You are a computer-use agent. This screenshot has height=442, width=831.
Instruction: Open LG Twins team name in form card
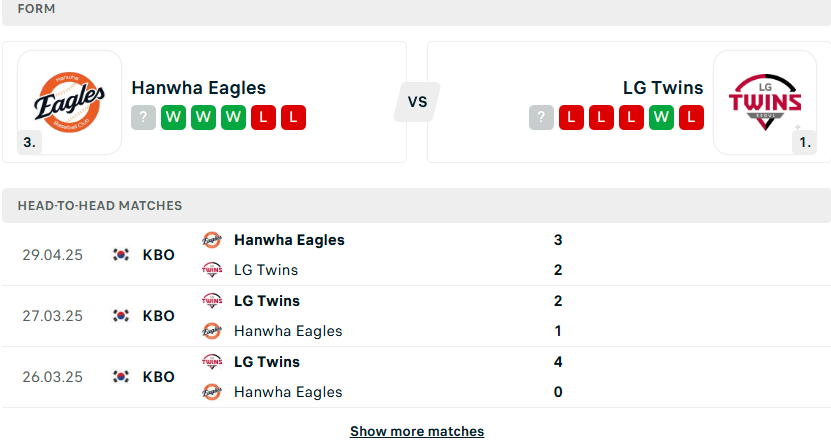click(x=663, y=88)
